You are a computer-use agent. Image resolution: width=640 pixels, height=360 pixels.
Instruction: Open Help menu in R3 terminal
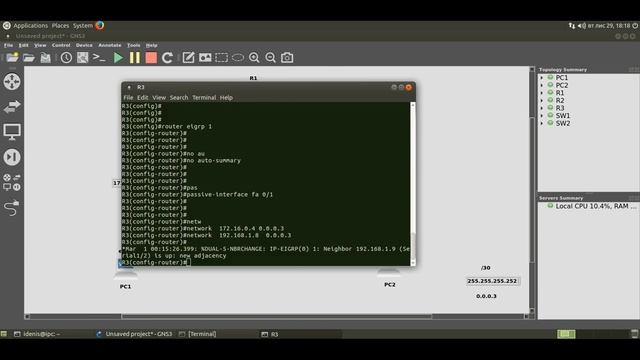tap(226, 98)
